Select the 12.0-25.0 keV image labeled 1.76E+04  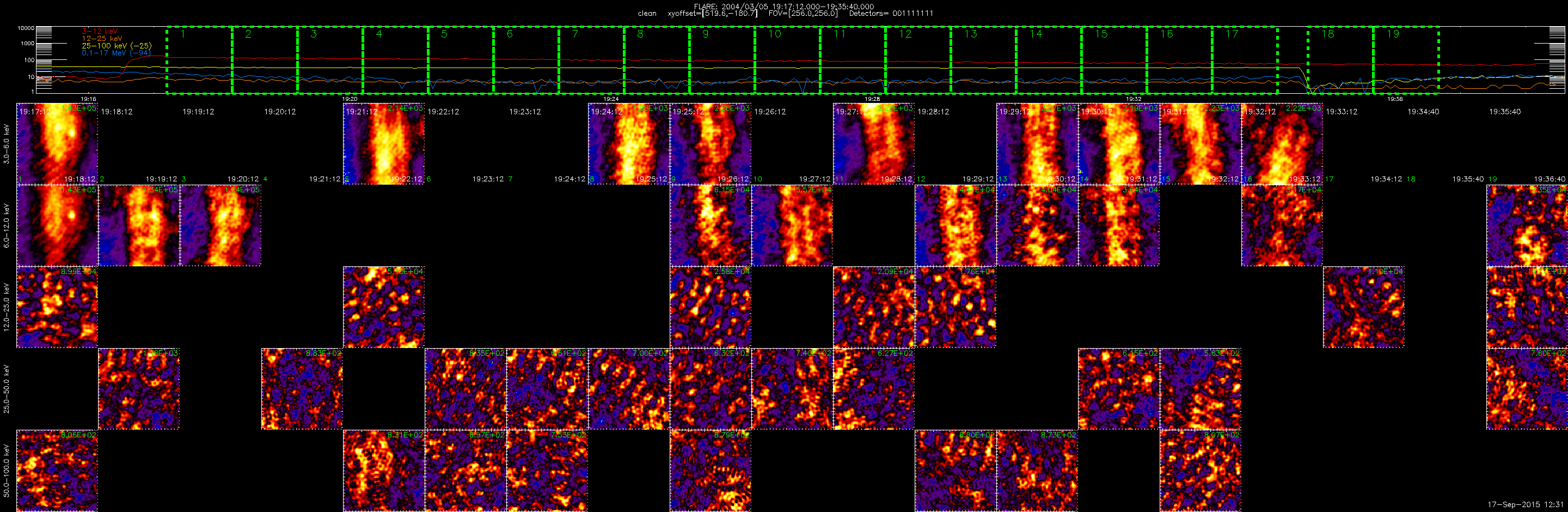tap(955, 307)
